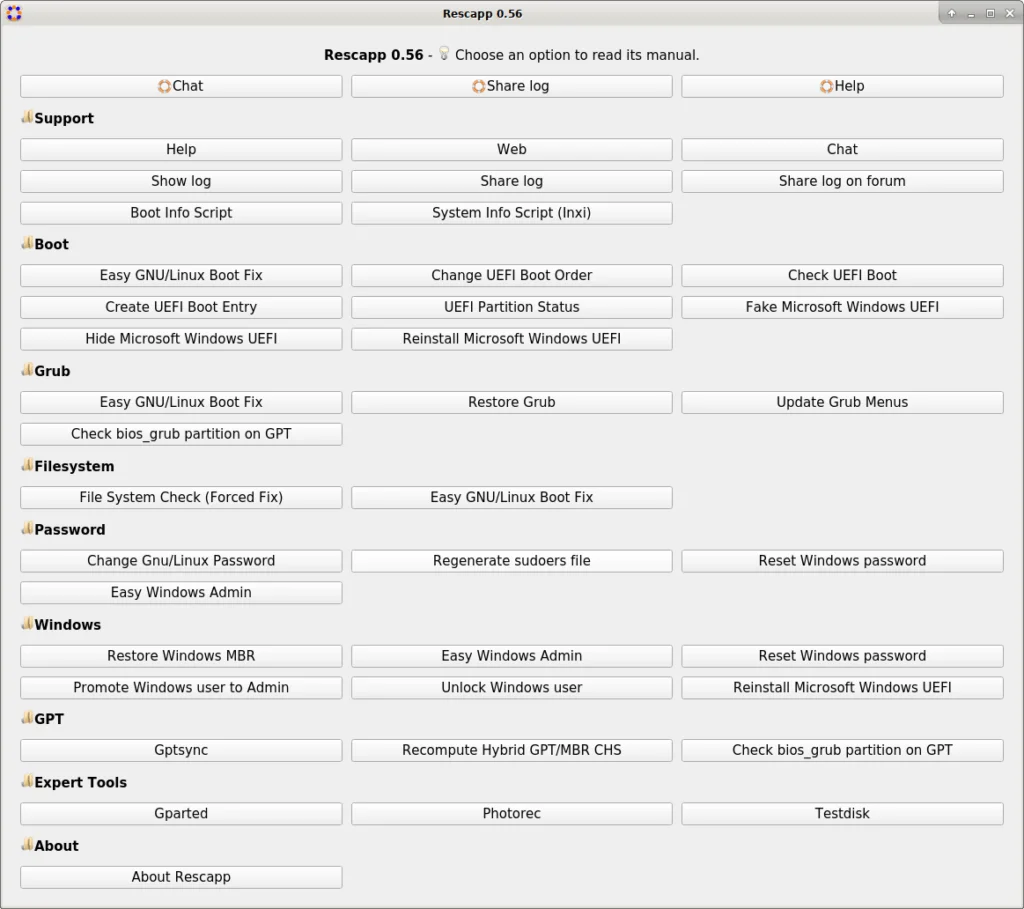Screen dimensions: 1024x909
Task: Choose File System Check (Forced Fix)
Action: click(x=181, y=498)
